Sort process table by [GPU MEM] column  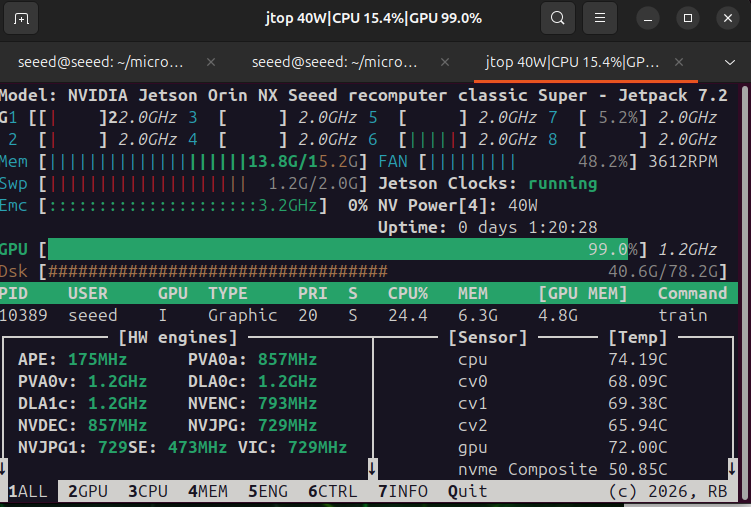(x=583, y=293)
